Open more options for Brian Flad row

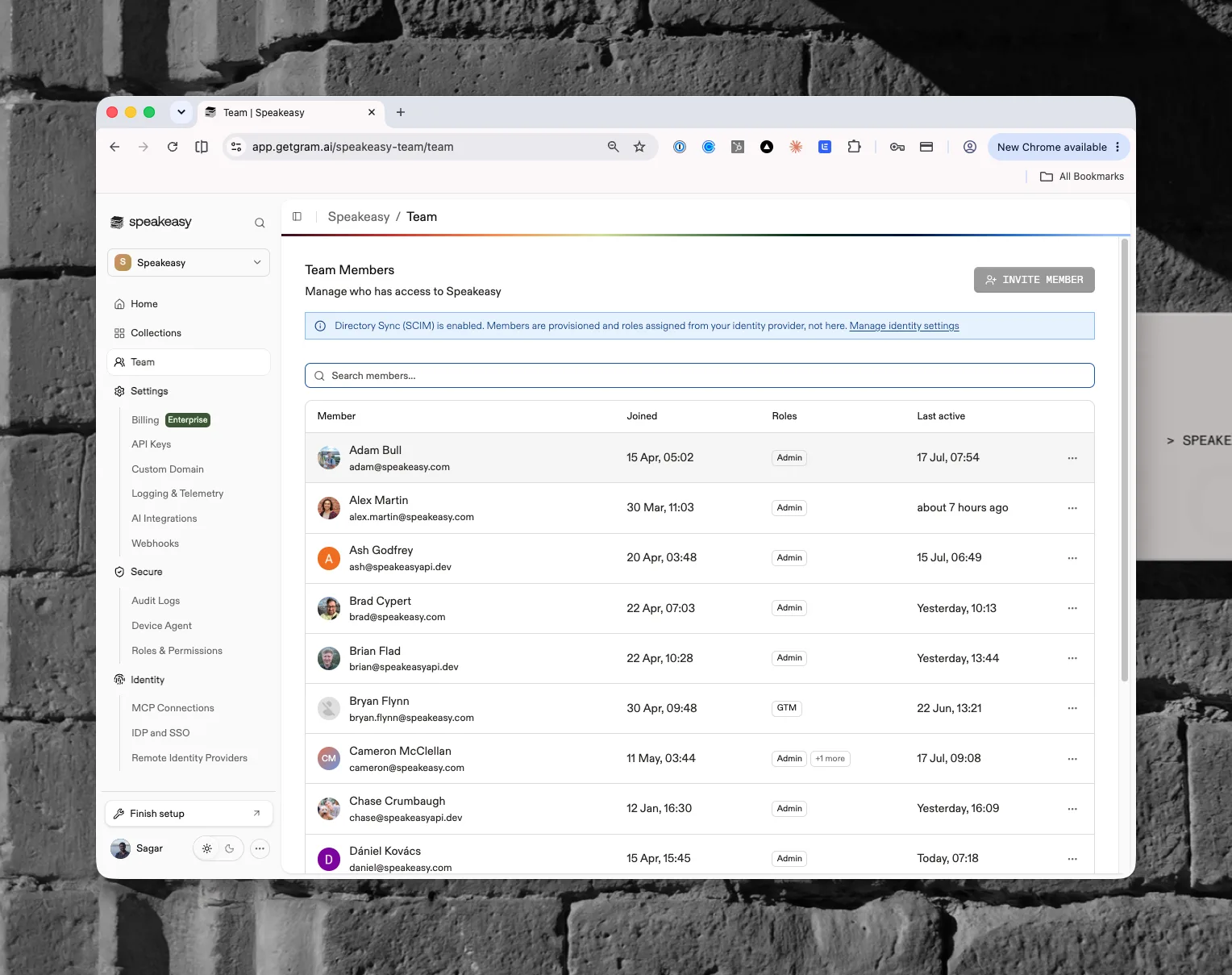pos(1072,658)
